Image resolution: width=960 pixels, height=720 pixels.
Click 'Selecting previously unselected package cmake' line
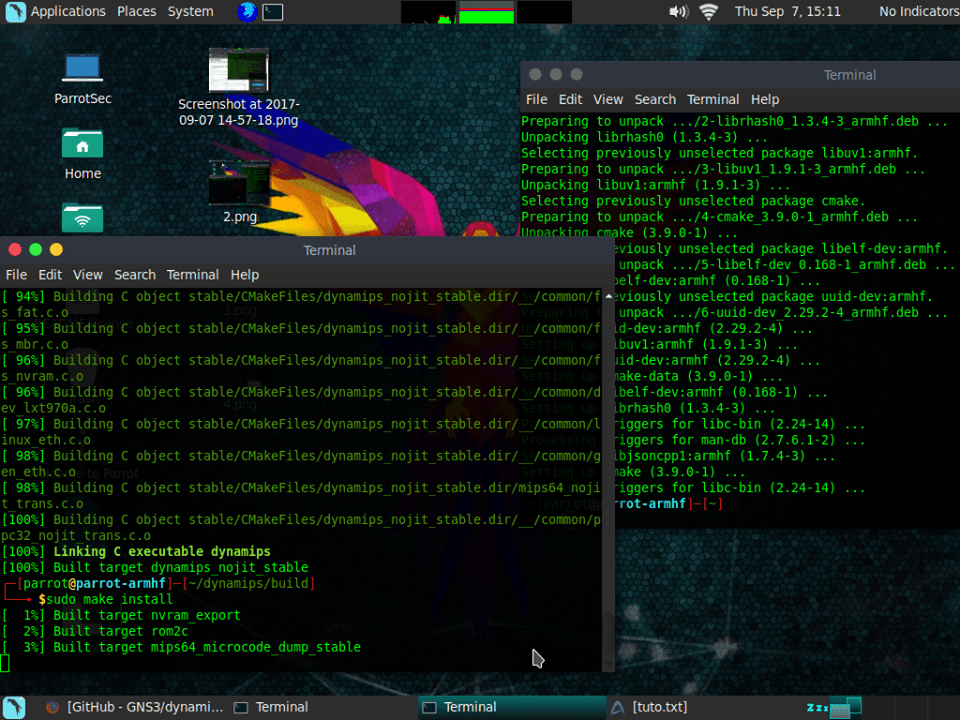tap(693, 201)
